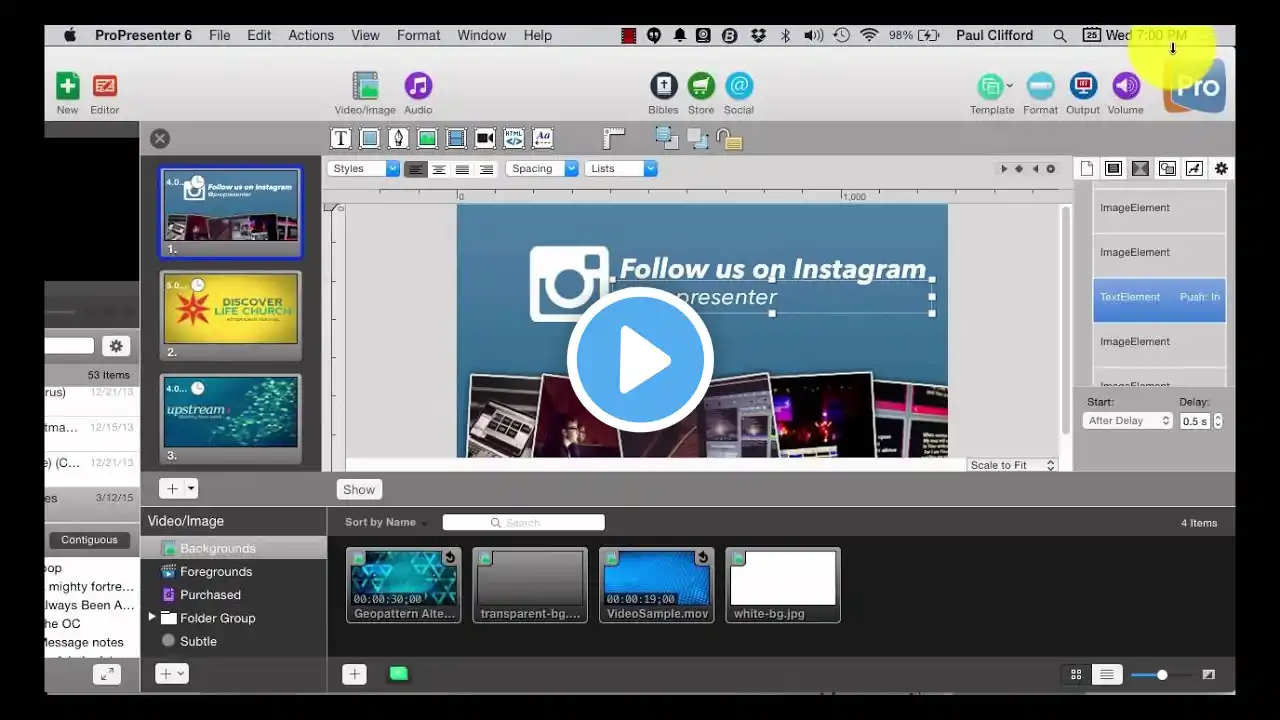Screen dimensions: 1280x720
Task: Open the Window menu
Action: [x=482, y=35]
